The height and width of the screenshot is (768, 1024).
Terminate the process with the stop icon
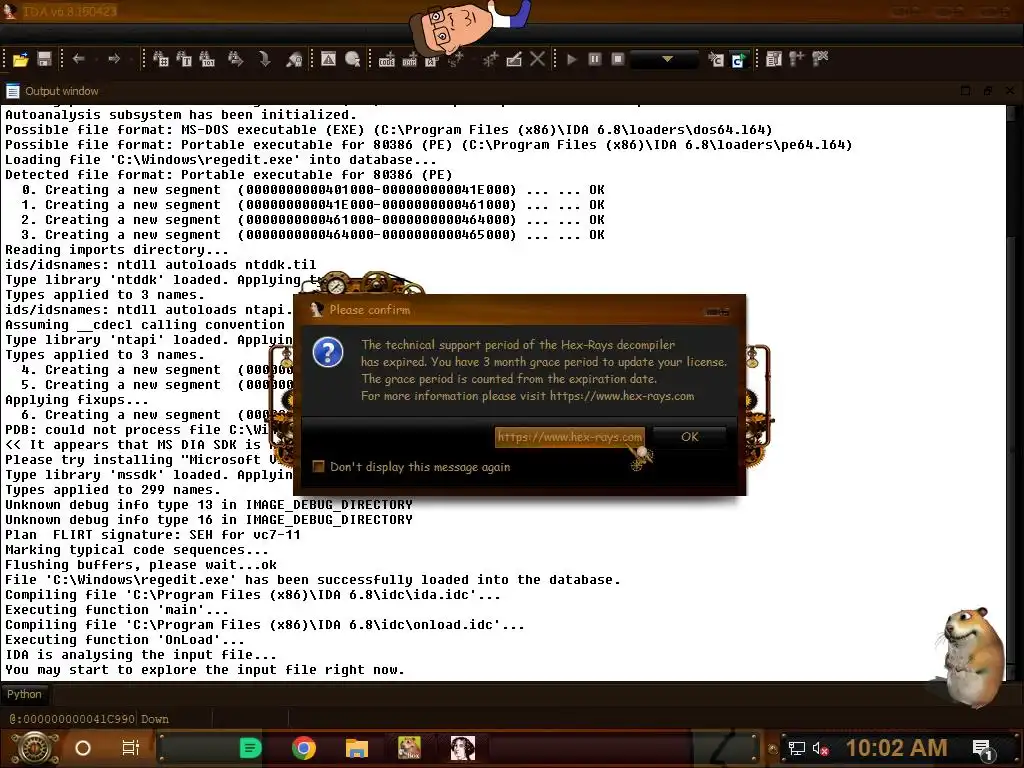618,59
